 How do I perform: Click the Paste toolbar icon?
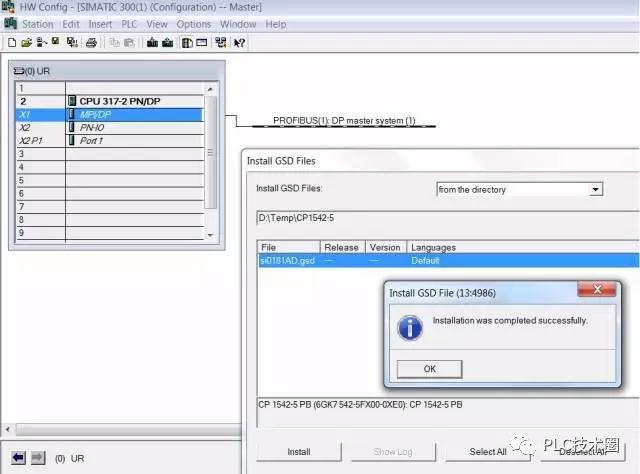[x=129, y=42]
